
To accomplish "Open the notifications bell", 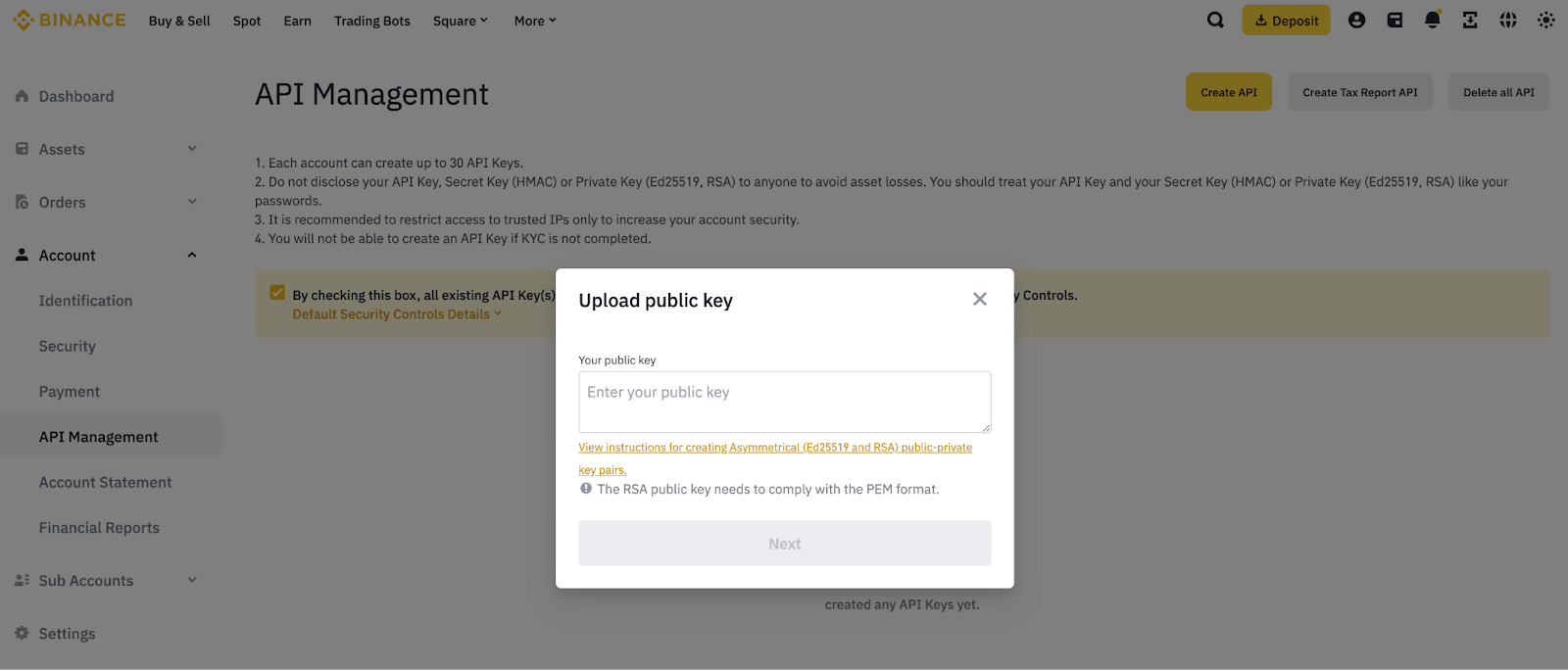I will [1432, 21].
